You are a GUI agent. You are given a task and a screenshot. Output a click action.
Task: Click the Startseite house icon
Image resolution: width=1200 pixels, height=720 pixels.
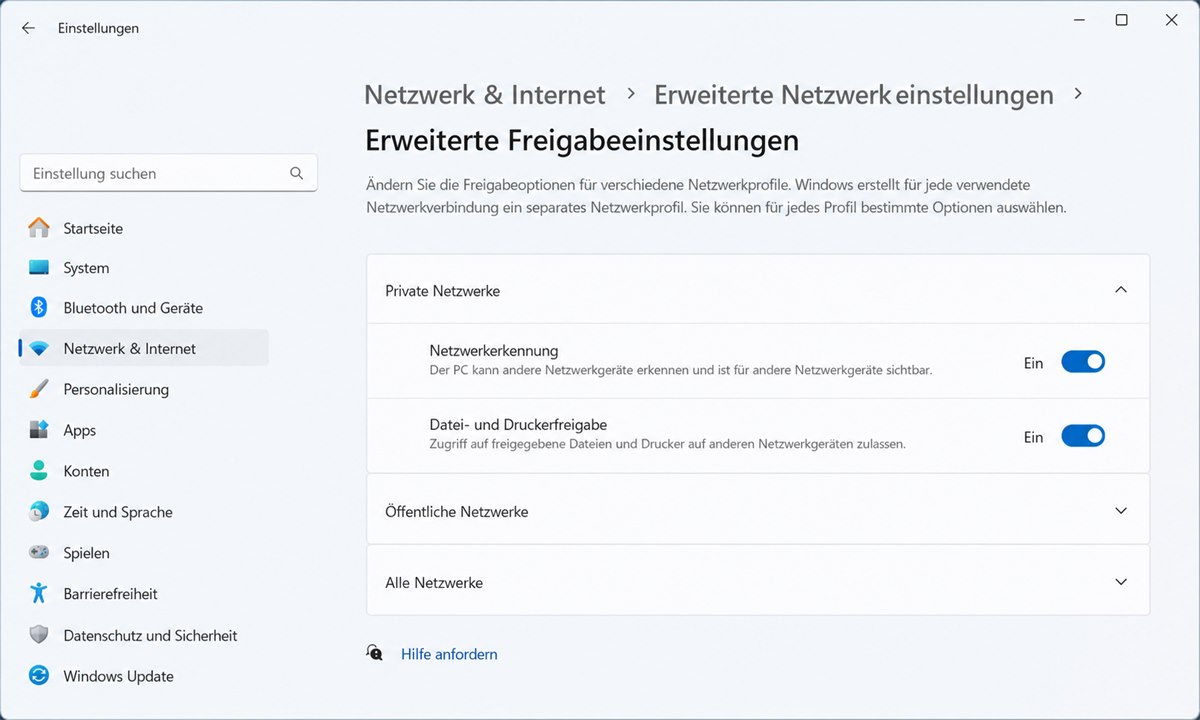click(x=39, y=228)
